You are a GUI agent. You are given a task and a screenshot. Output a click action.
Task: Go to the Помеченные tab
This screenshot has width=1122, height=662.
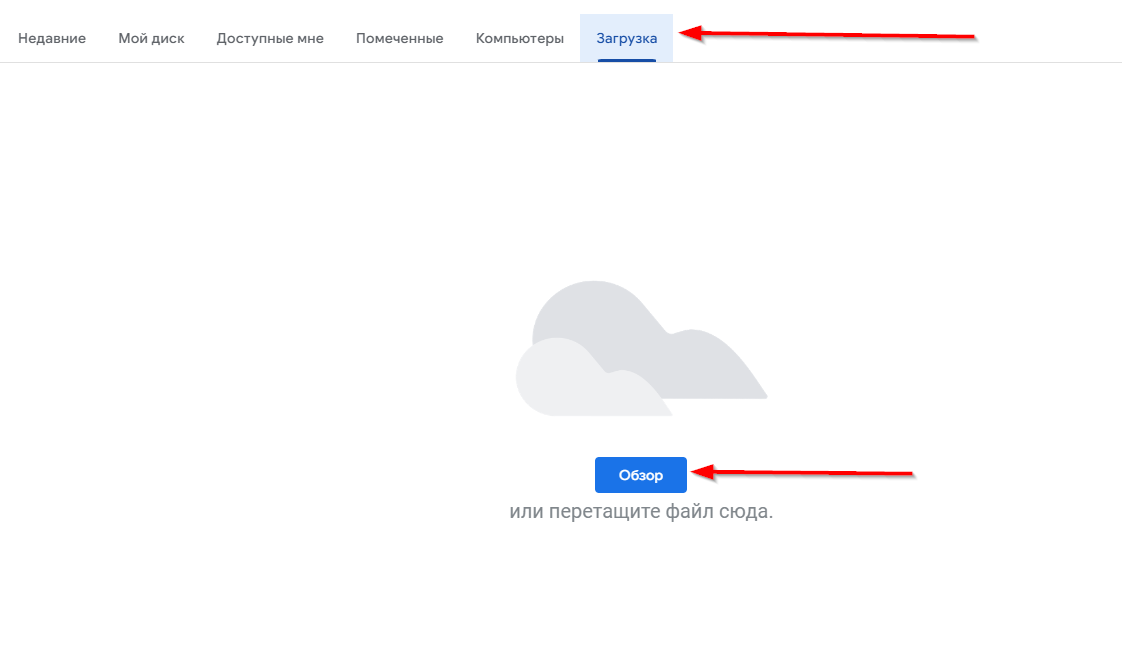[x=399, y=39]
